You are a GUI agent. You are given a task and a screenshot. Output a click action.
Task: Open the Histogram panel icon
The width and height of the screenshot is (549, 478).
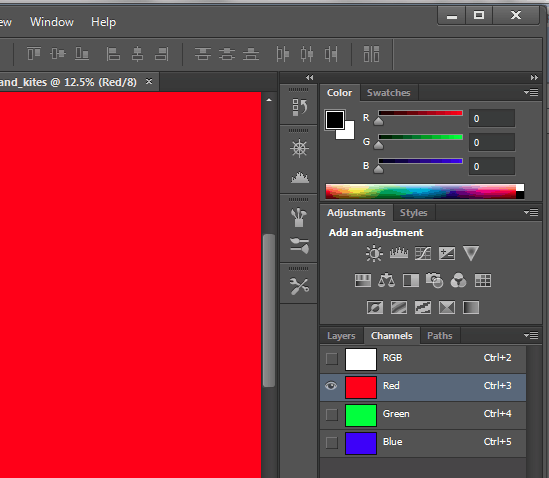click(x=300, y=178)
